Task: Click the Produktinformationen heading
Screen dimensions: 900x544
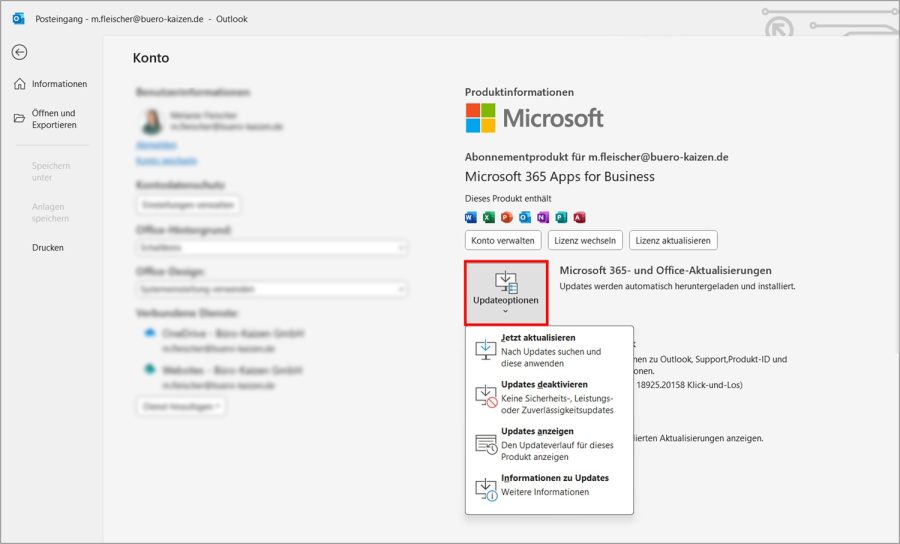Action: point(519,92)
